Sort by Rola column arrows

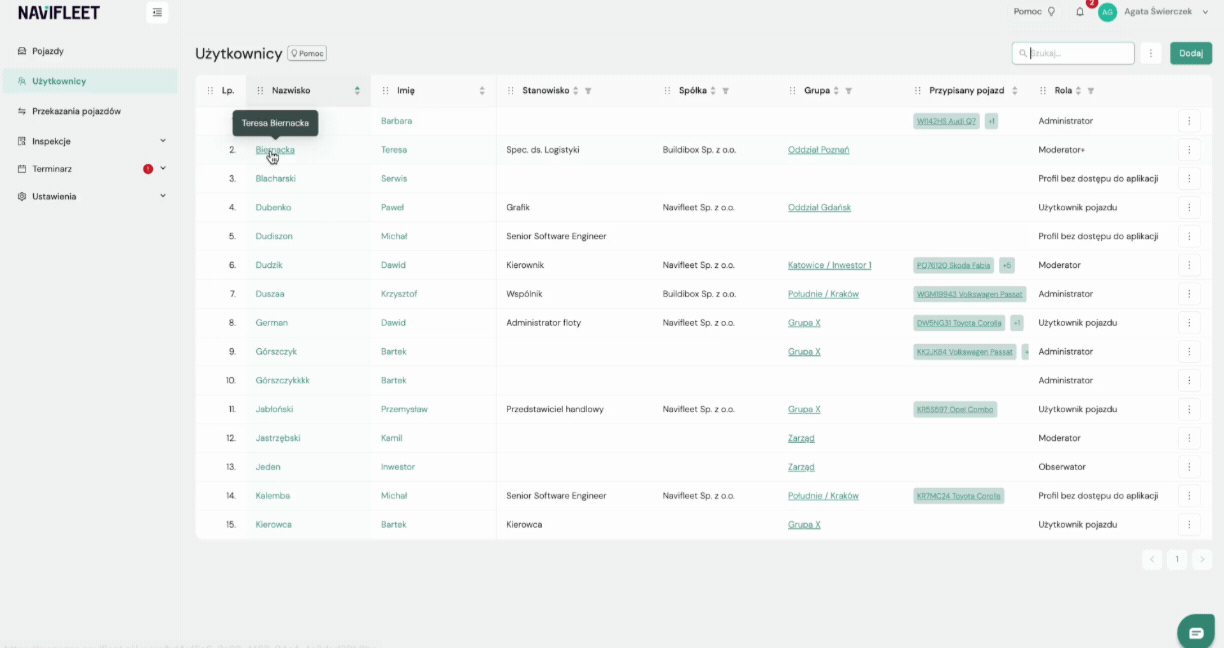point(1079,91)
